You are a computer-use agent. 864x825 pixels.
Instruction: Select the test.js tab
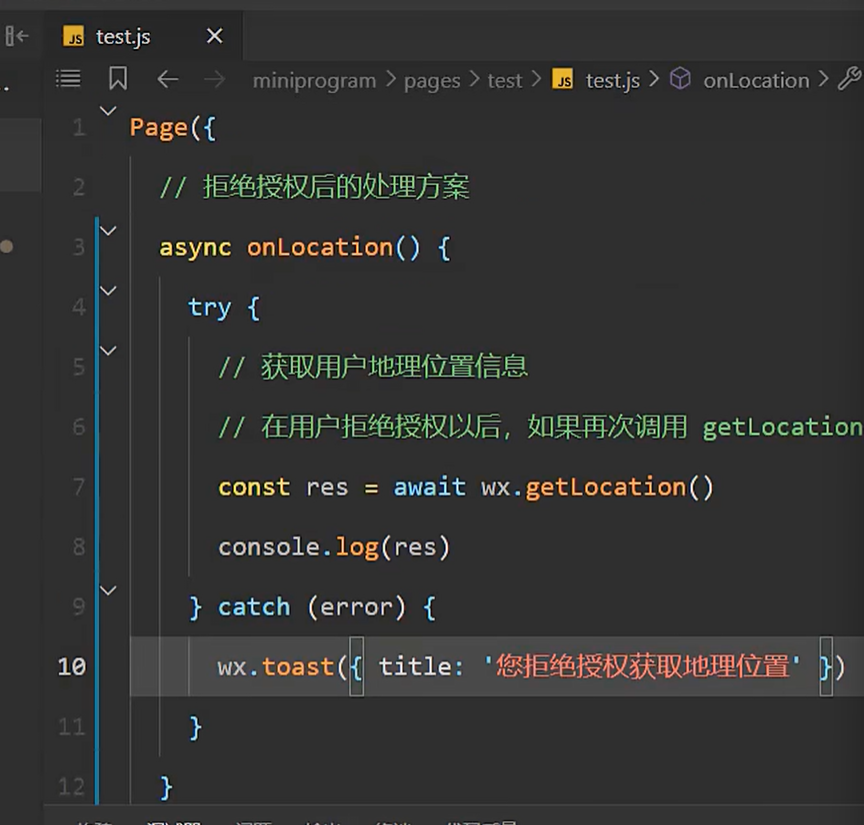123,37
